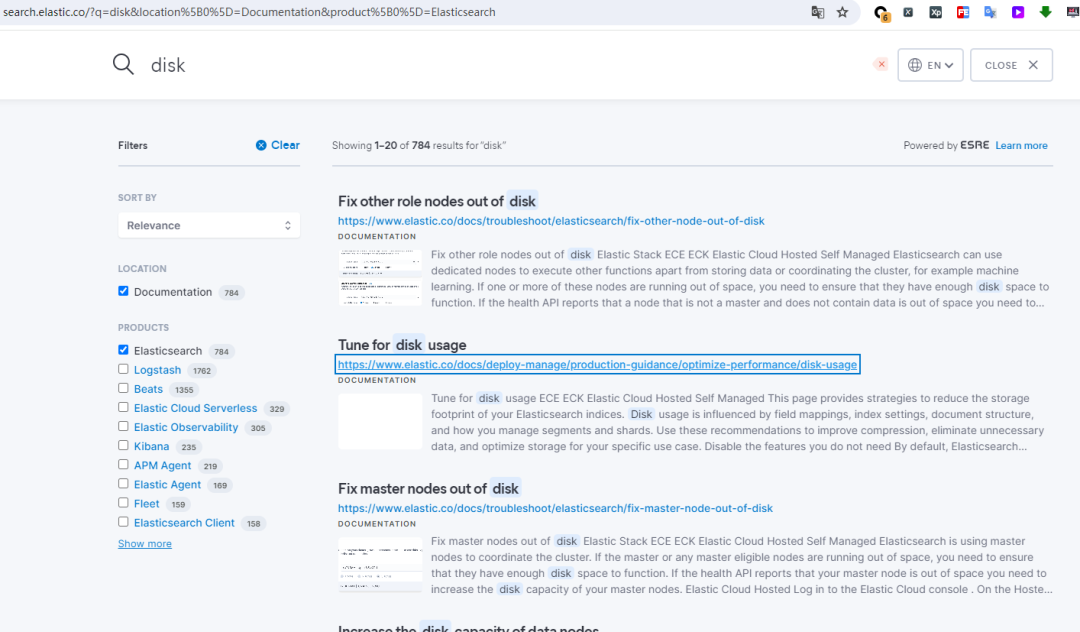Uncheck the Elasticsearch product checkbox
This screenshot has width=1080, height=632.
pos(123,350)
